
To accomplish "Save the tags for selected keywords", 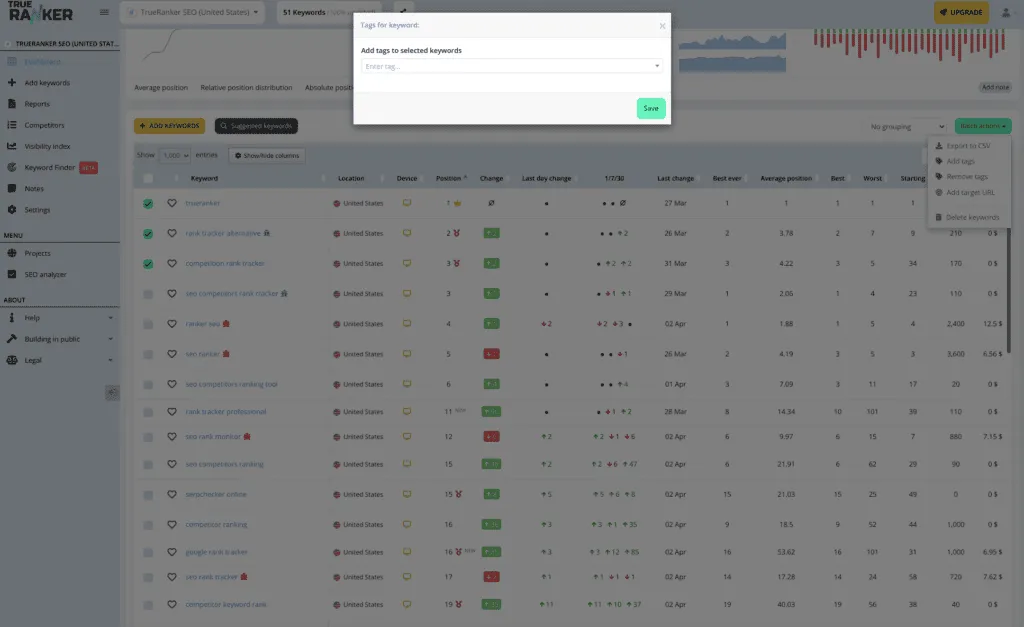I will point(651,108).
